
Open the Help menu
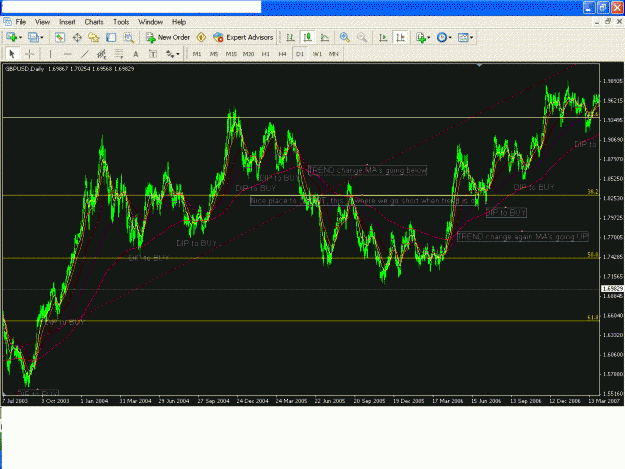(x=179, y=22)
